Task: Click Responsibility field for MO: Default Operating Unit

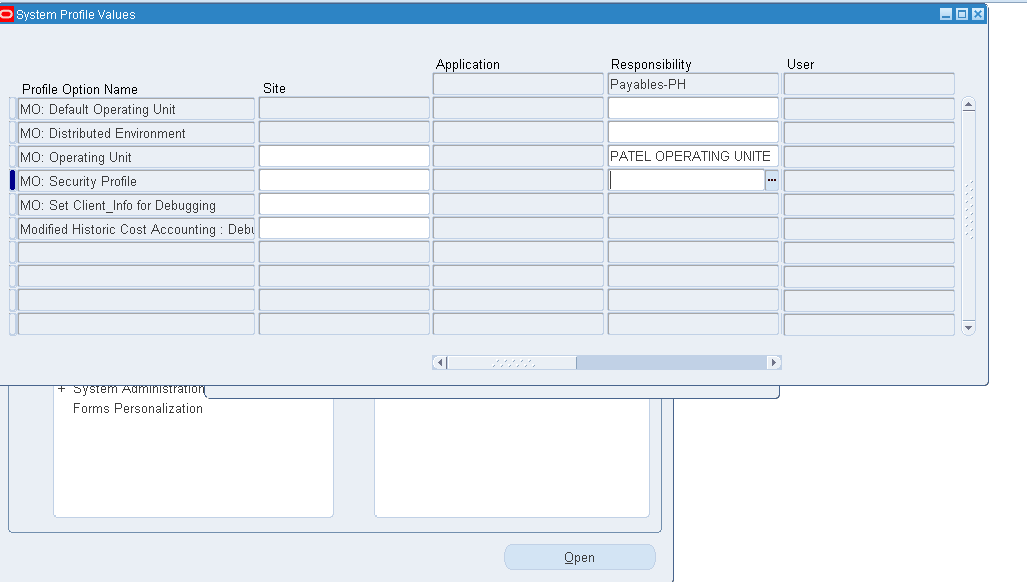Action: pyautogui.click(x=692, y=109)
